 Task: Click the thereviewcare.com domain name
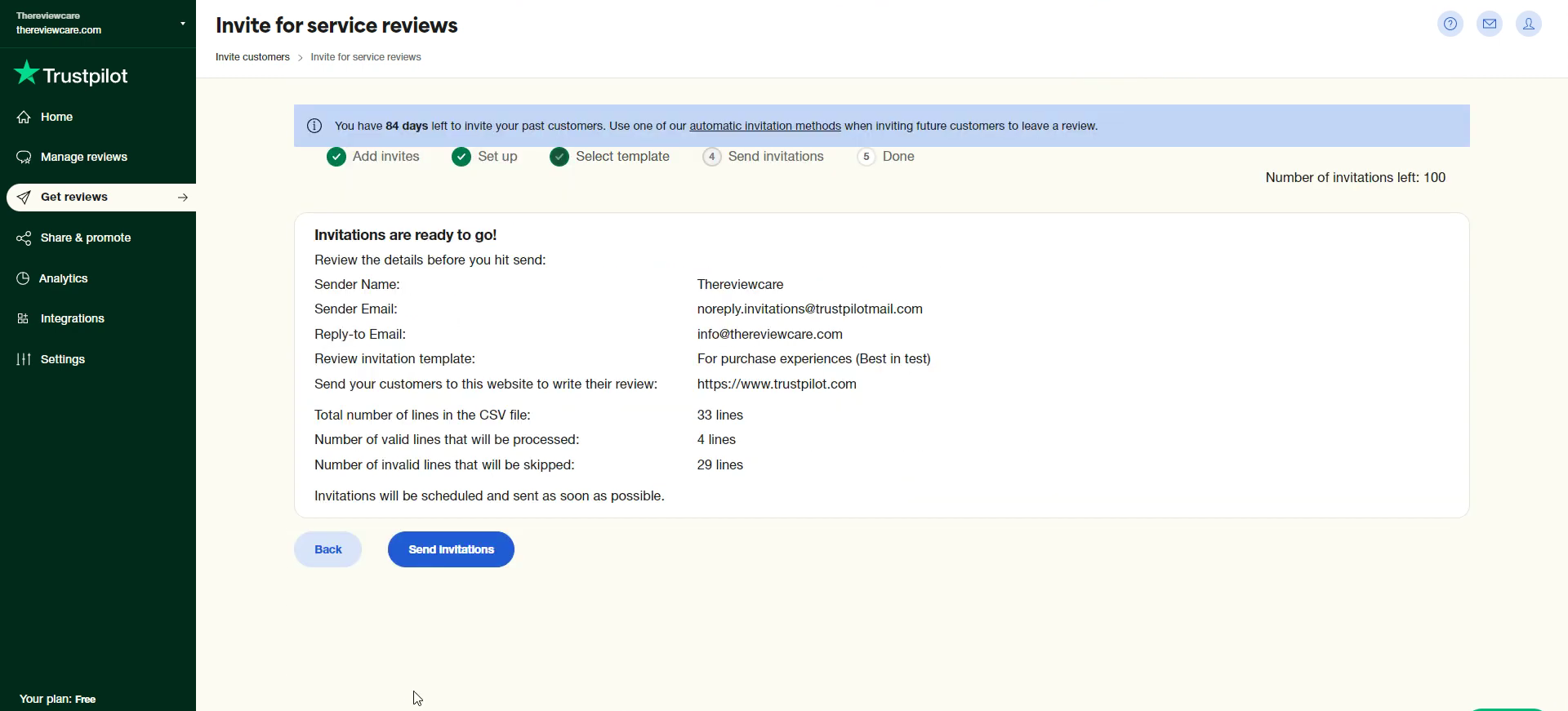pos(59,30)
